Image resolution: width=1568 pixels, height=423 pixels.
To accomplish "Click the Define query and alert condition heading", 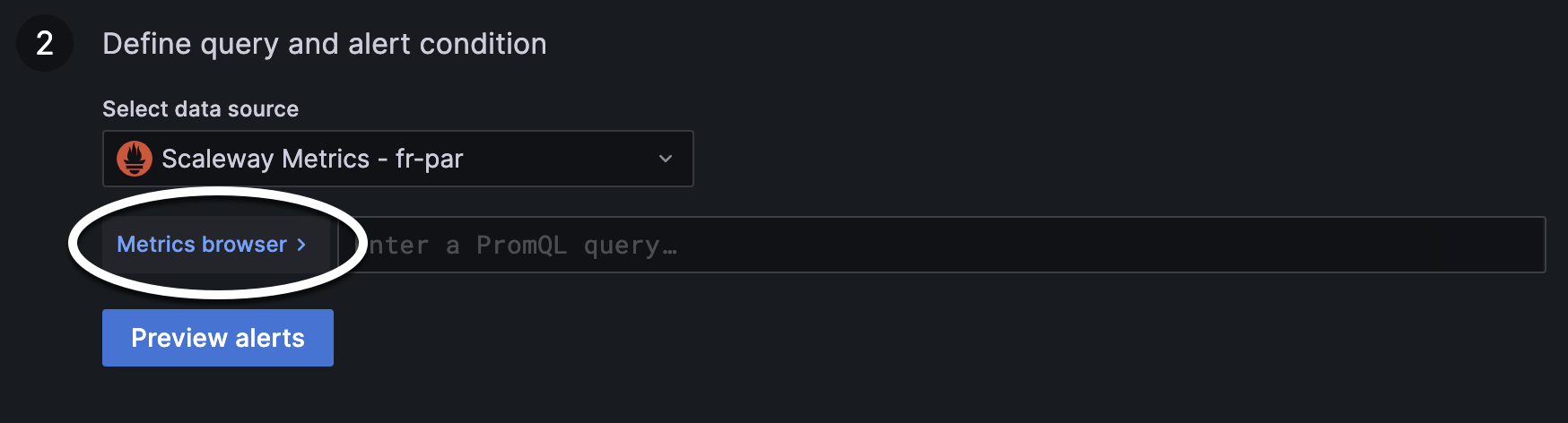I will pyautogui.click(x=325, y=44).
